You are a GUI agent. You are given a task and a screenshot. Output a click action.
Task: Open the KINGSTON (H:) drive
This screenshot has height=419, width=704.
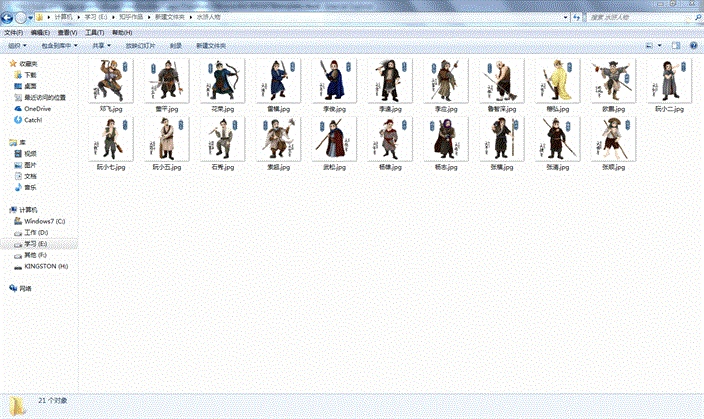click(x=46, y=266)
